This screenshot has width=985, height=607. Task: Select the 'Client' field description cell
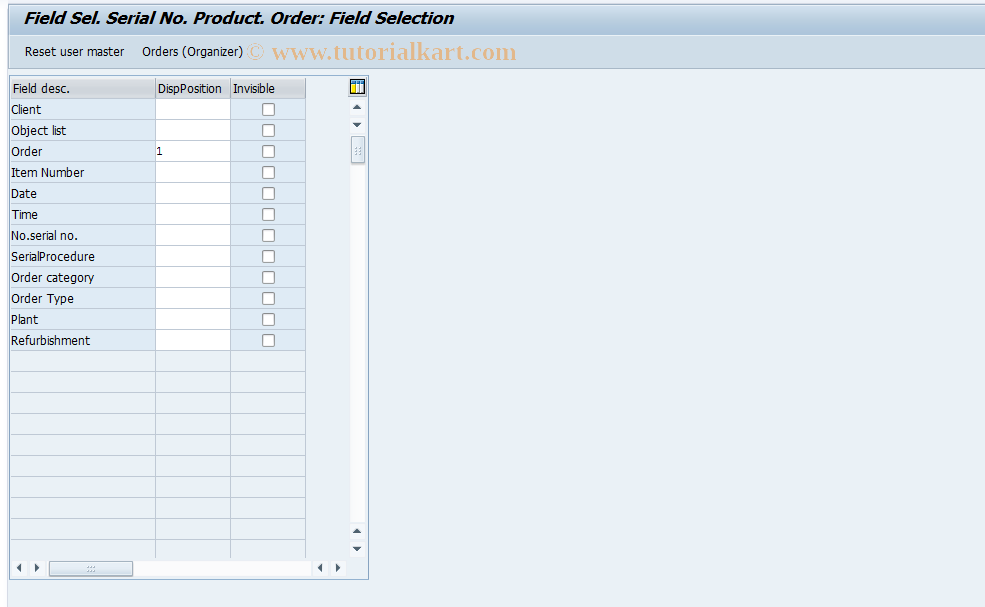point(82,109)
